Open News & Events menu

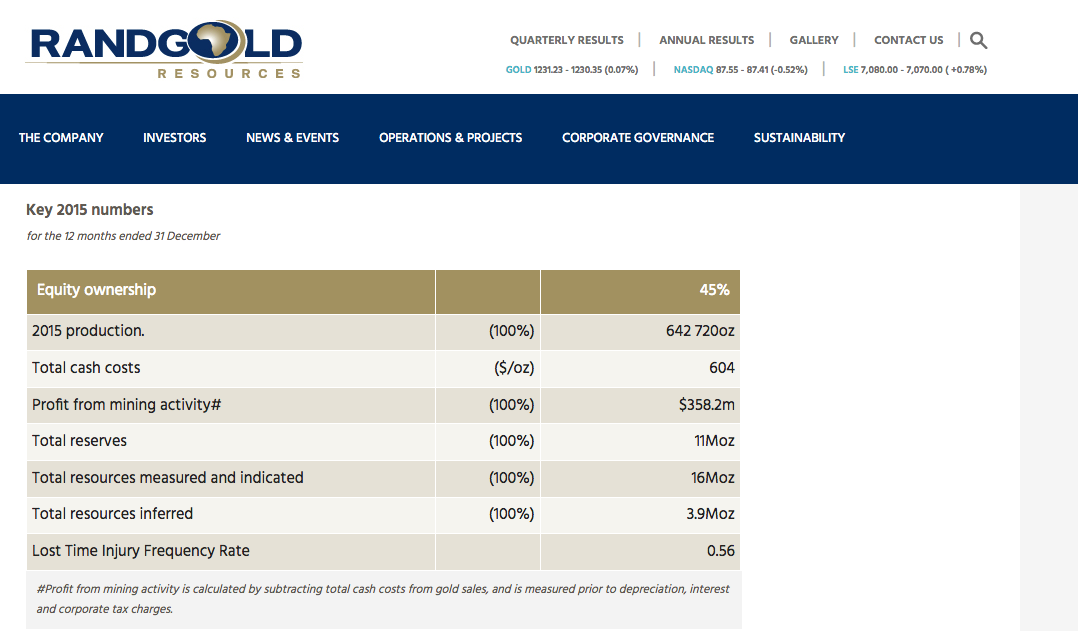292,137
